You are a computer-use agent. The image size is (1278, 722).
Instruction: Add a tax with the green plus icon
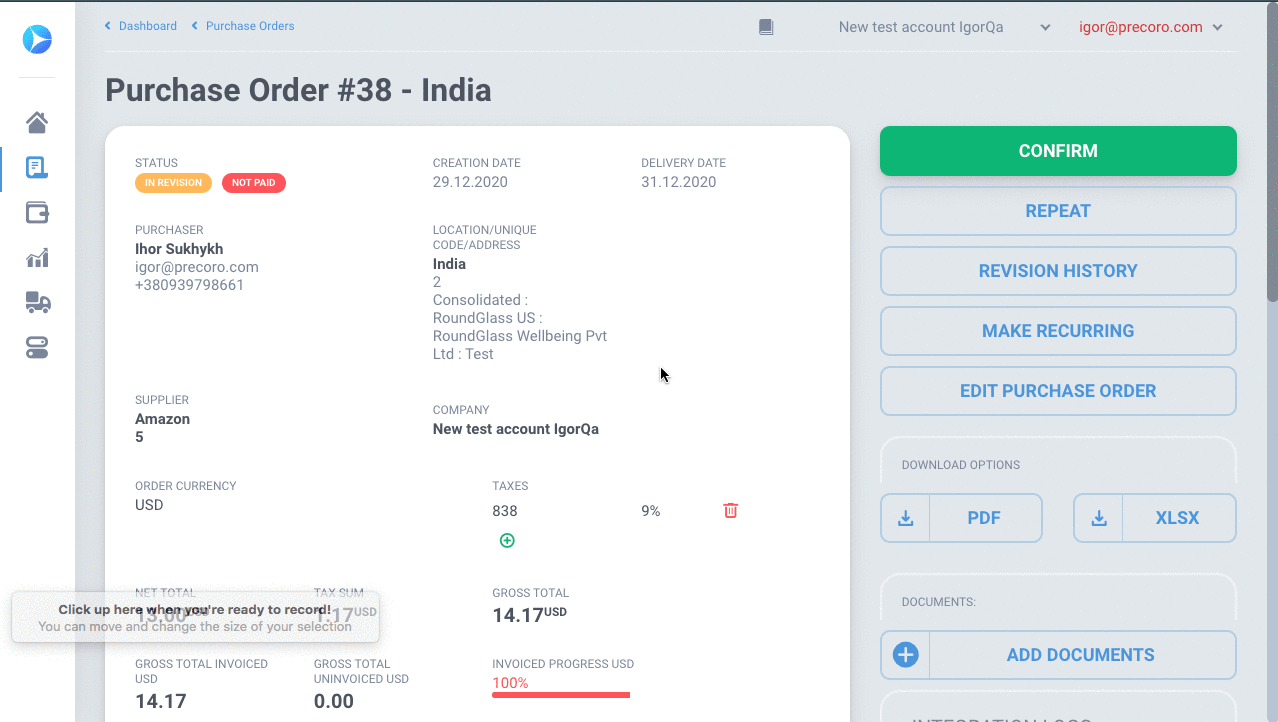point(507,540)
